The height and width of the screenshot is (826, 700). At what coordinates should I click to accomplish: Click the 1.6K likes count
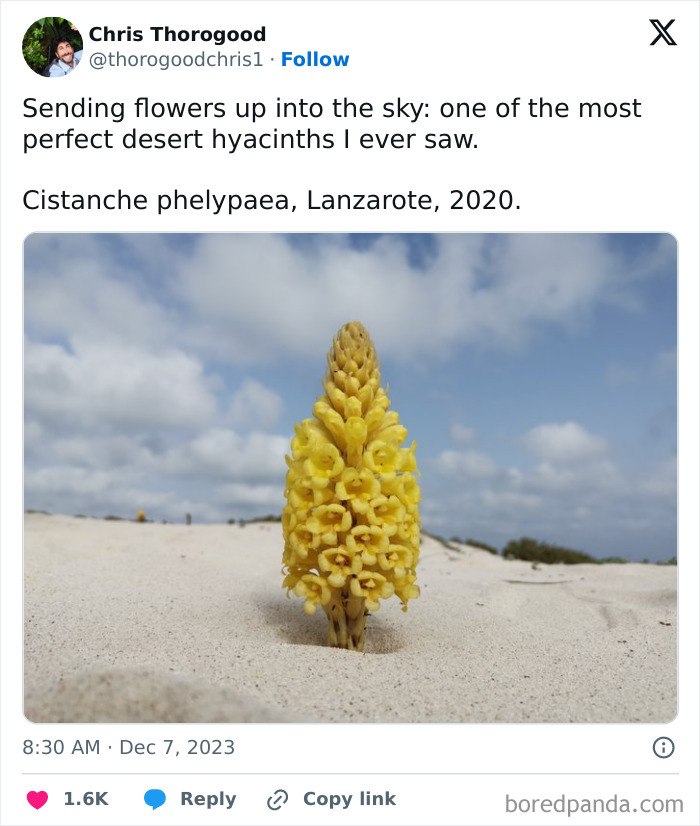[85, 799]
